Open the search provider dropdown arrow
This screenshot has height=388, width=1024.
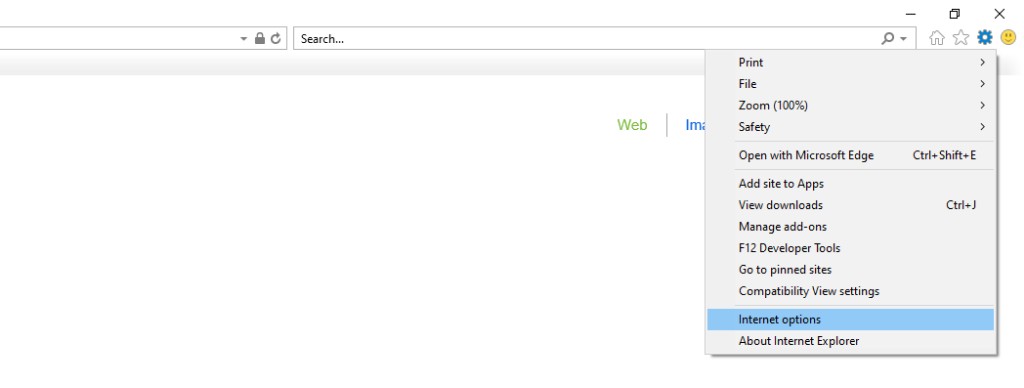click(x=903, y=39)
